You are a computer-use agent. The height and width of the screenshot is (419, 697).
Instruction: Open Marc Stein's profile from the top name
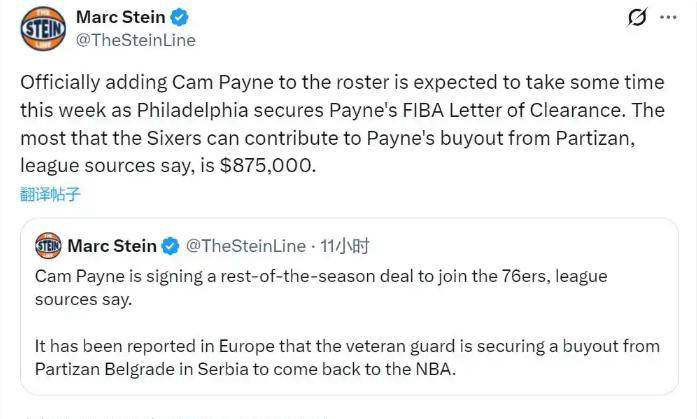pyautogui.click(x=119, y=17)
